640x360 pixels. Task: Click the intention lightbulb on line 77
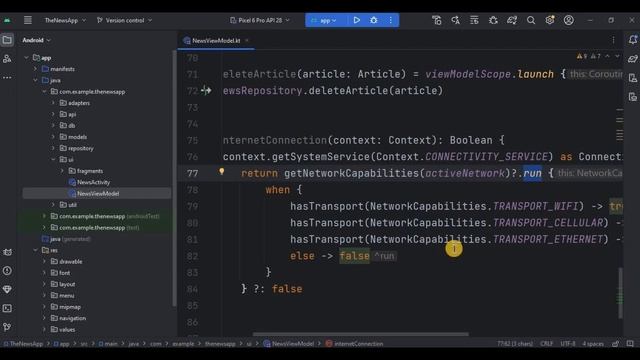pyautogui.click(x=222, y=171)
